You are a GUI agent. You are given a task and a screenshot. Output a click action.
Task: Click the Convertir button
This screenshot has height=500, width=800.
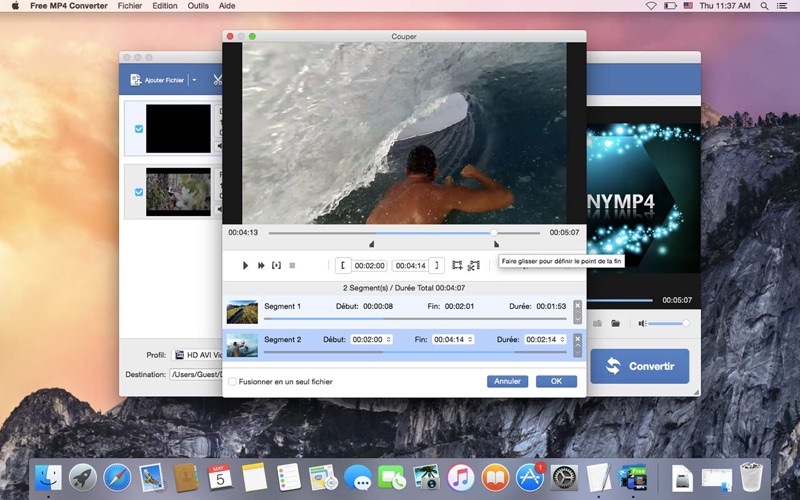click(639, 366)
